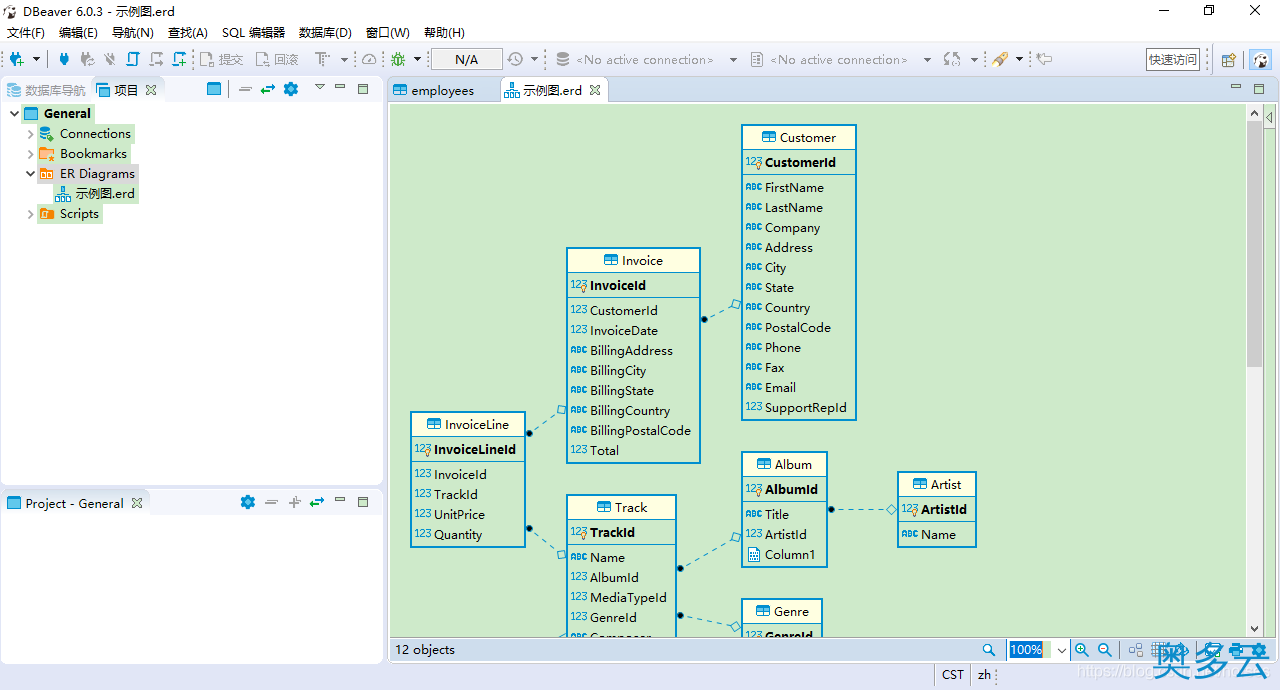This screenshot has height=690, width=1280.
Task: Click the Disconnect plug icon
Action: [x=110, y=60]
